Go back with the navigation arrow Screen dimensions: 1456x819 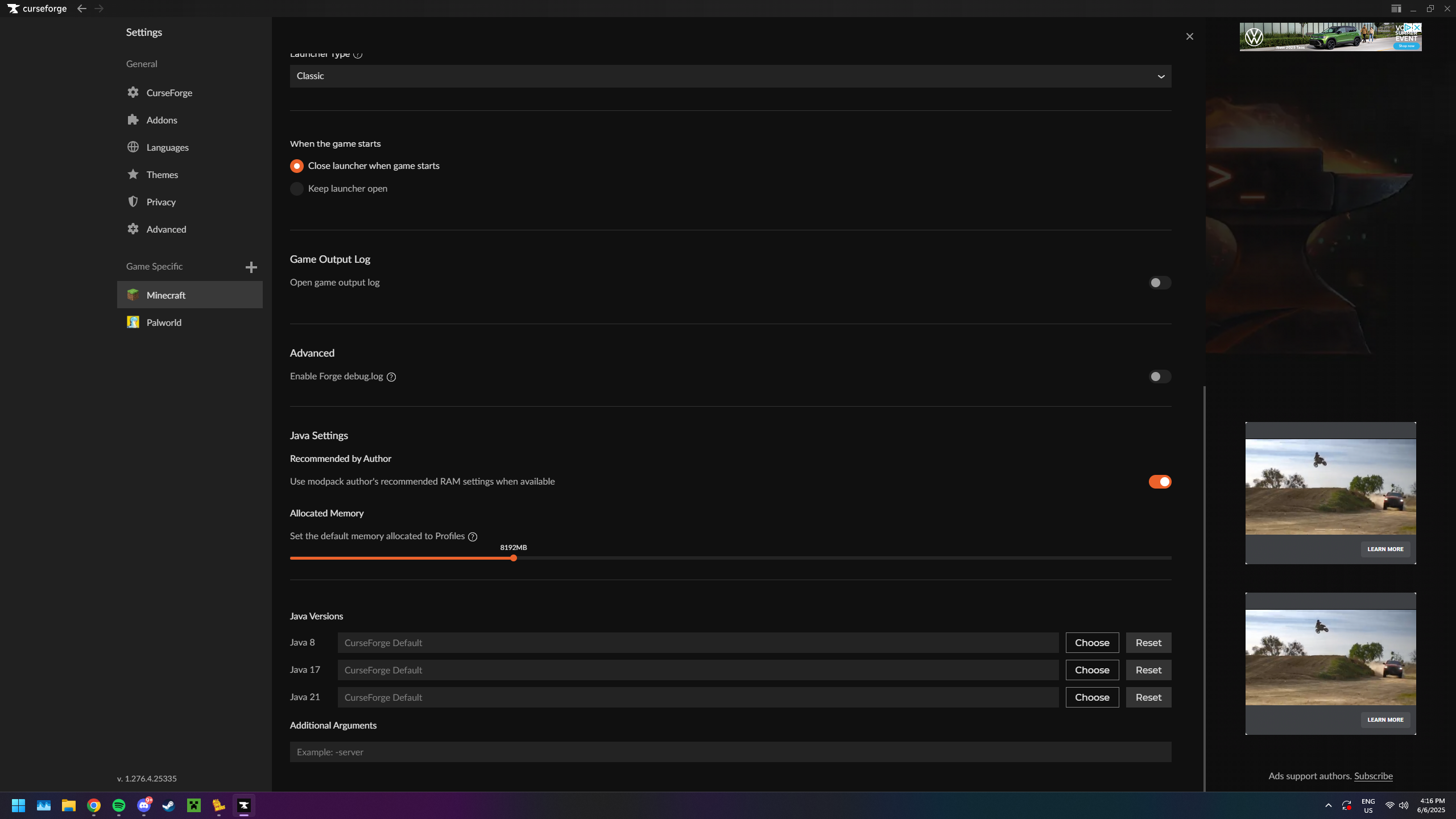click(x=82, y=9)
